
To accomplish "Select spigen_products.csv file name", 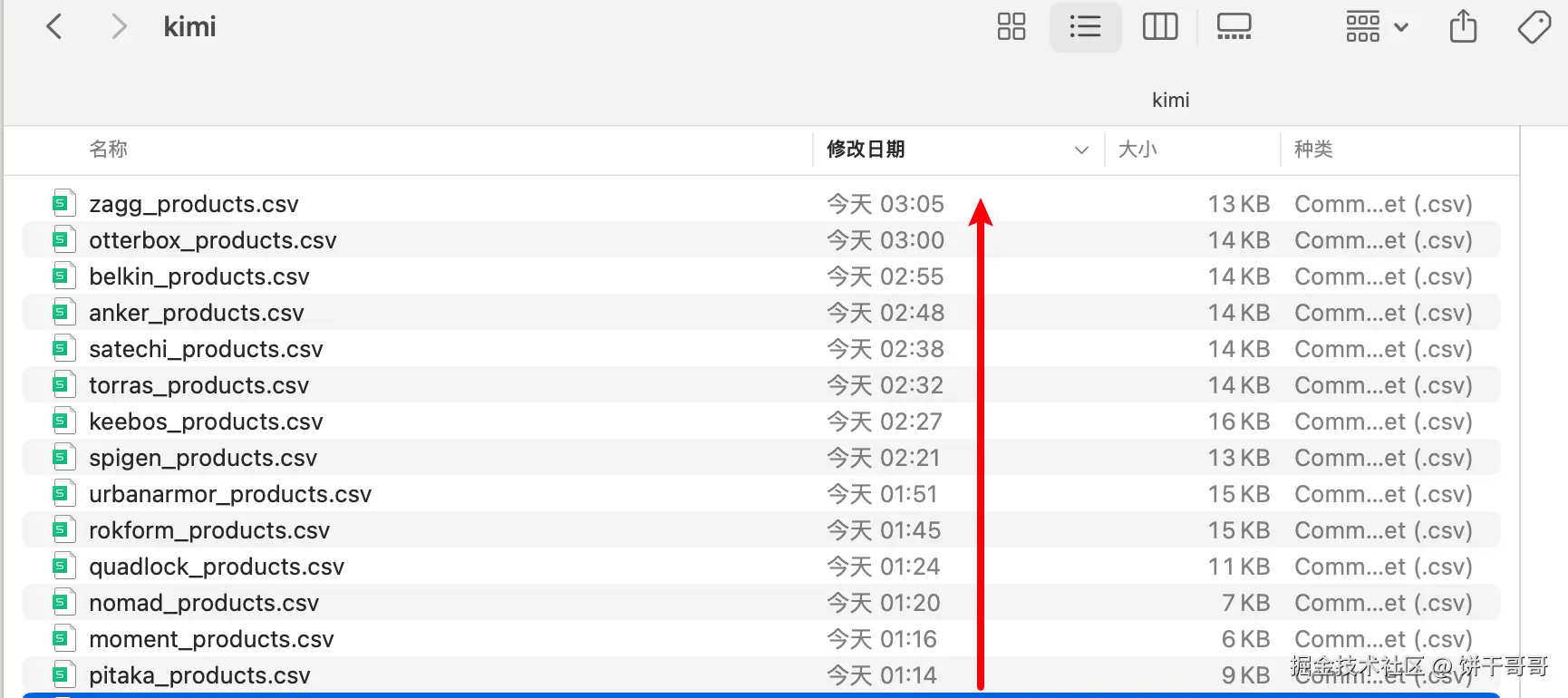I will [x=203, y=458].
